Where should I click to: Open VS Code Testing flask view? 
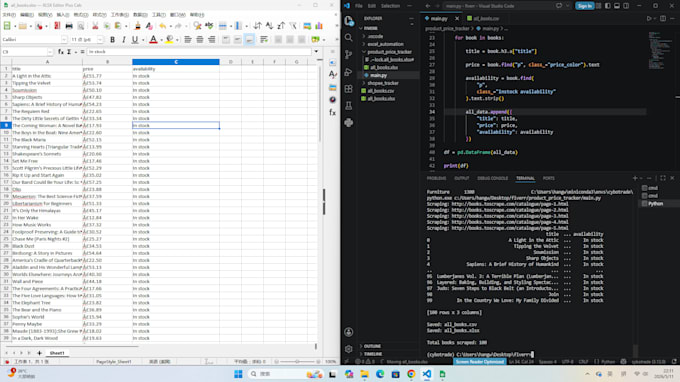(349, 105)
